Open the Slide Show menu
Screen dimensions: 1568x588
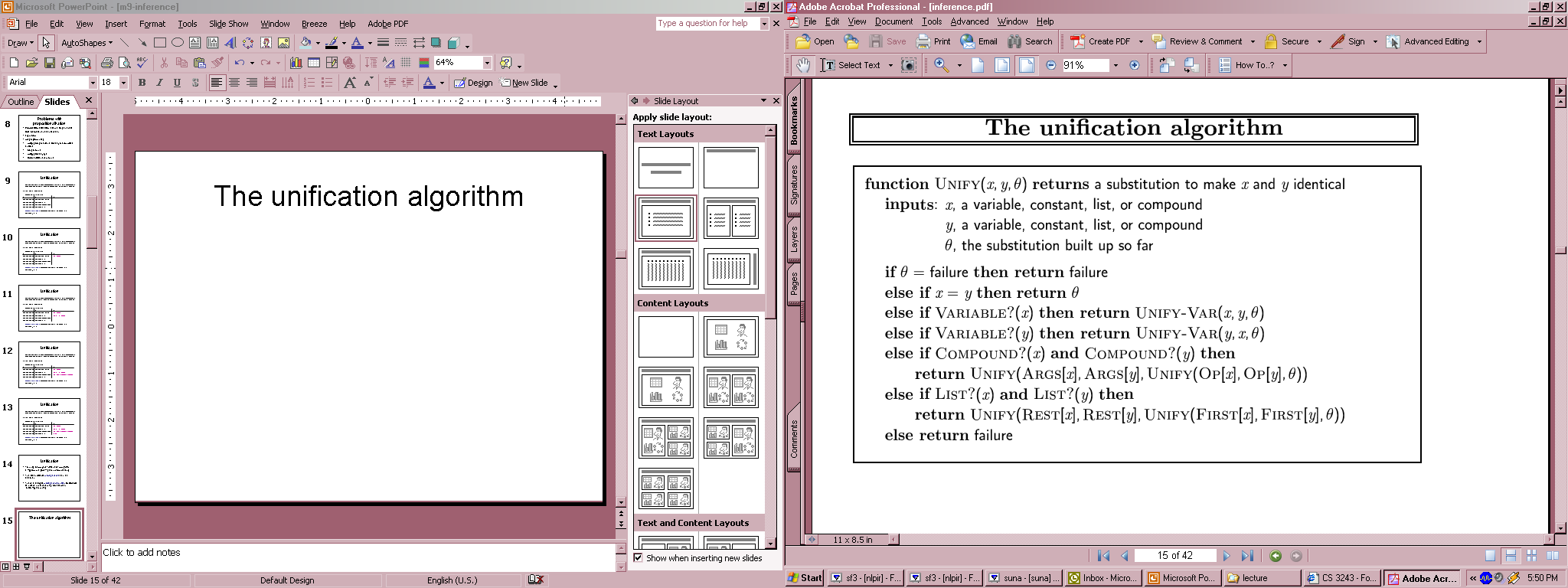(228, 24)
